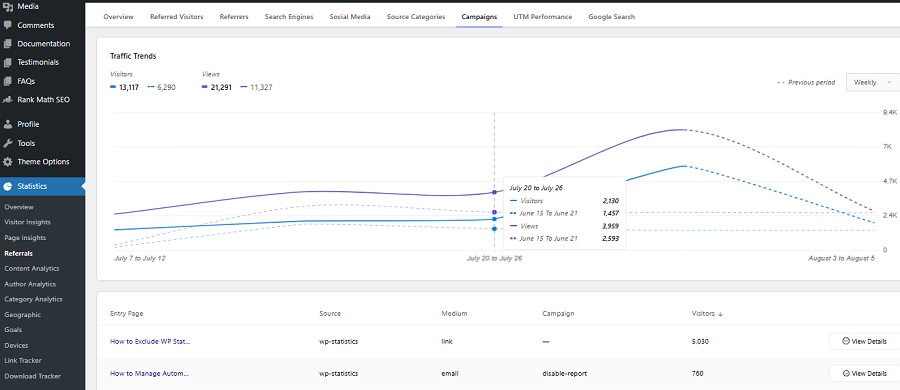Open the Weekly interval dropdown

[872, 82]
